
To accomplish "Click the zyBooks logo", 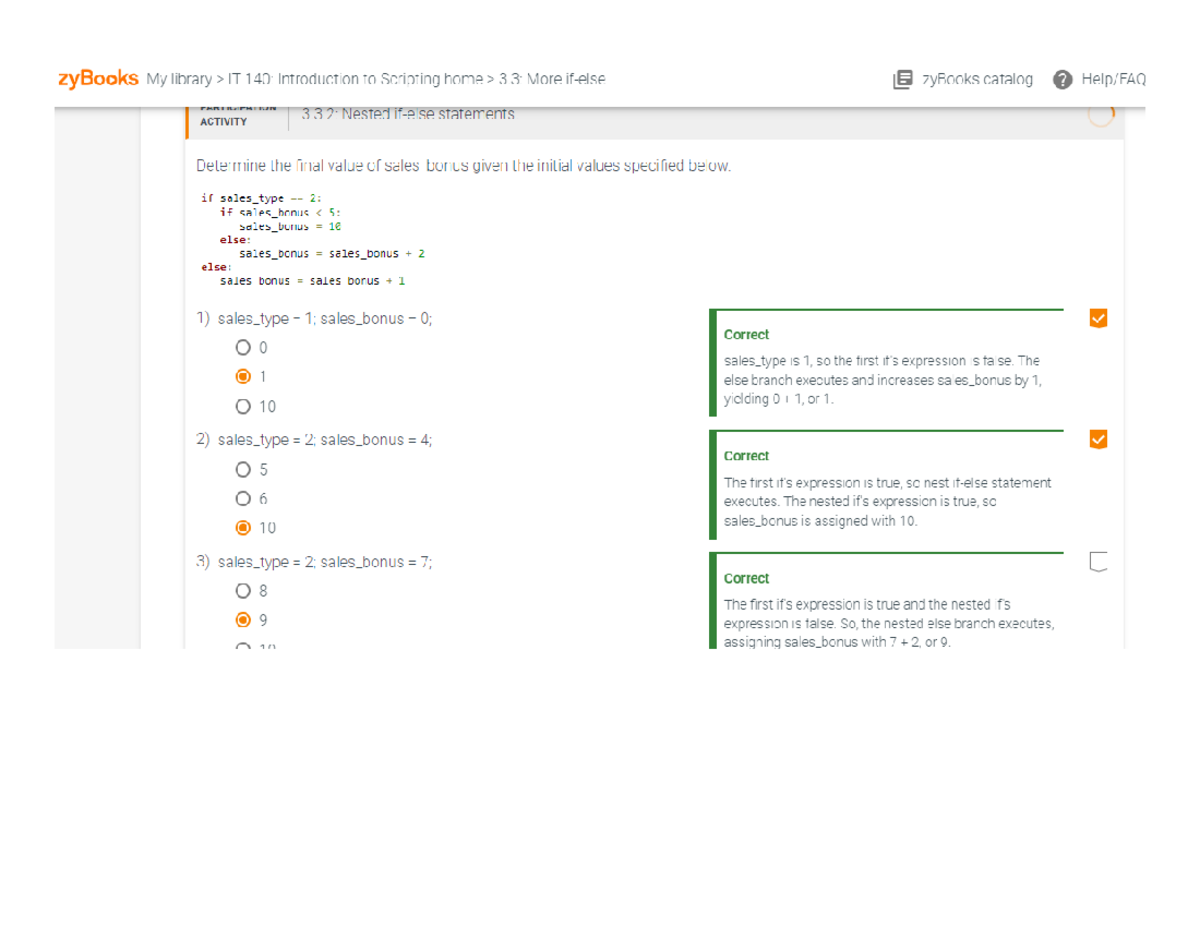I will point(98,78).
